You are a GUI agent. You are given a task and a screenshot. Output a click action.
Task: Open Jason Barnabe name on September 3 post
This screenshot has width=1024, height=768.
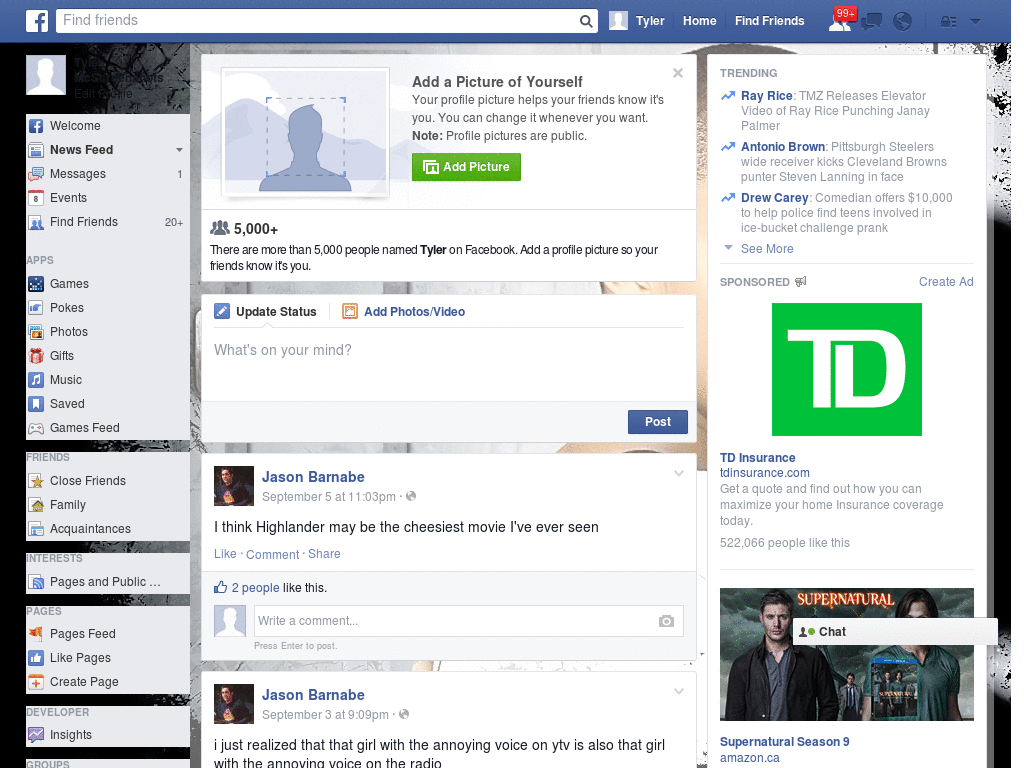coord(313,695)
